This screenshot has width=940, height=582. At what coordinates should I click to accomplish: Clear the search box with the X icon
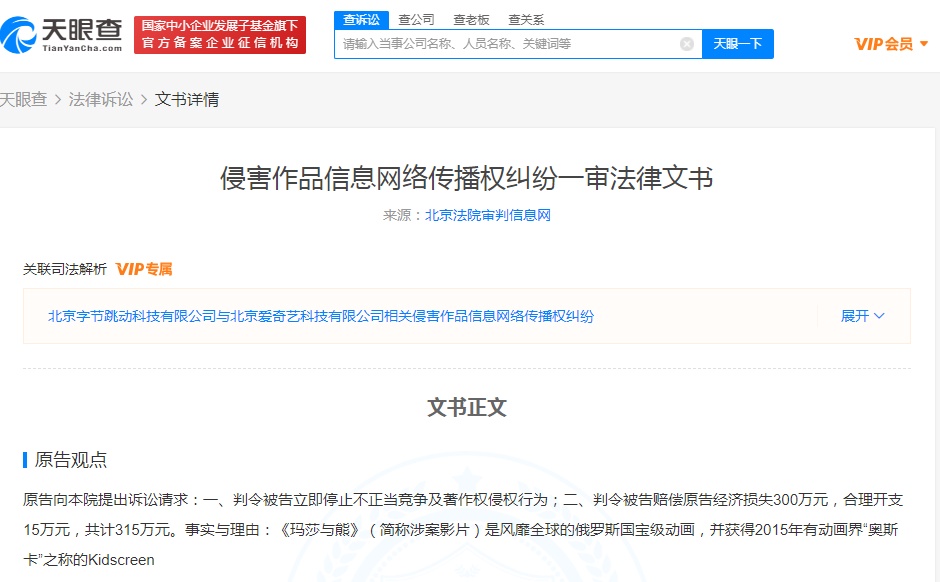coord(687,44)
